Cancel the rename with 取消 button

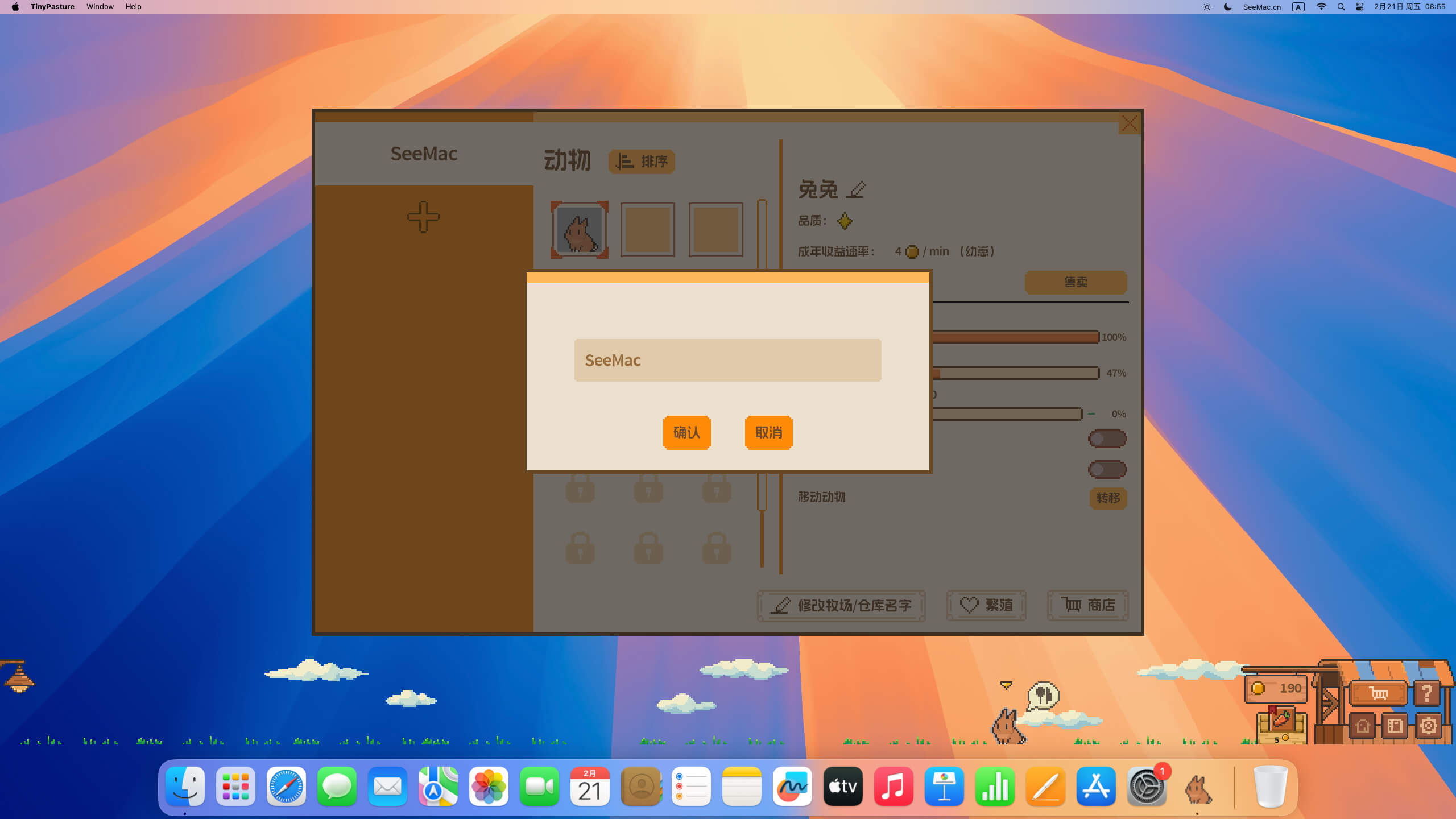coord(768,432)
